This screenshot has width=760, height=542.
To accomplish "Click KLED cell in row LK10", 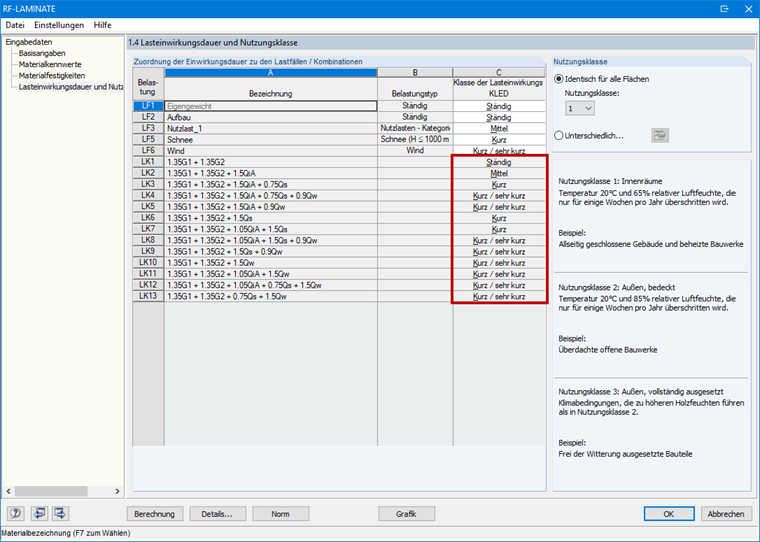I will coord(499,262).
